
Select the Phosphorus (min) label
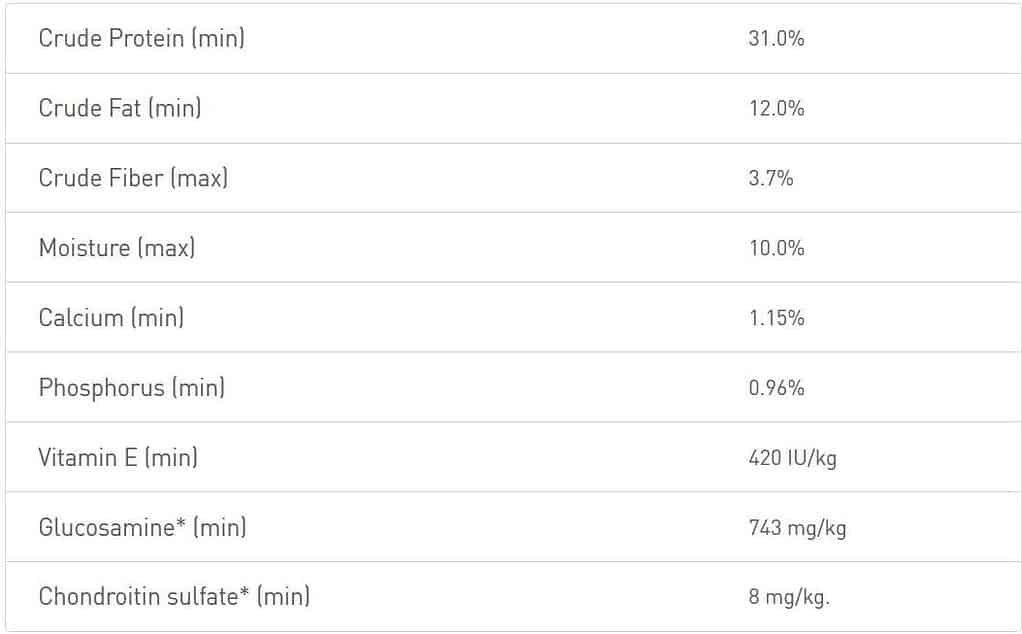(132, 387)
